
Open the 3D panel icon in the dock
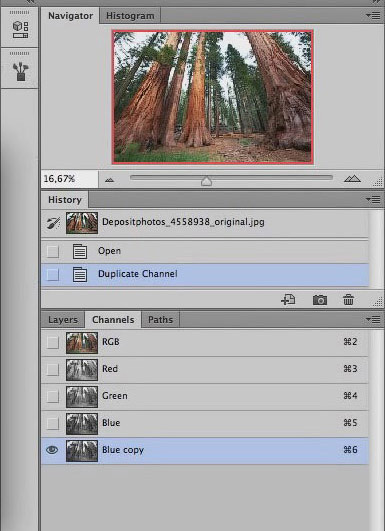20,29
